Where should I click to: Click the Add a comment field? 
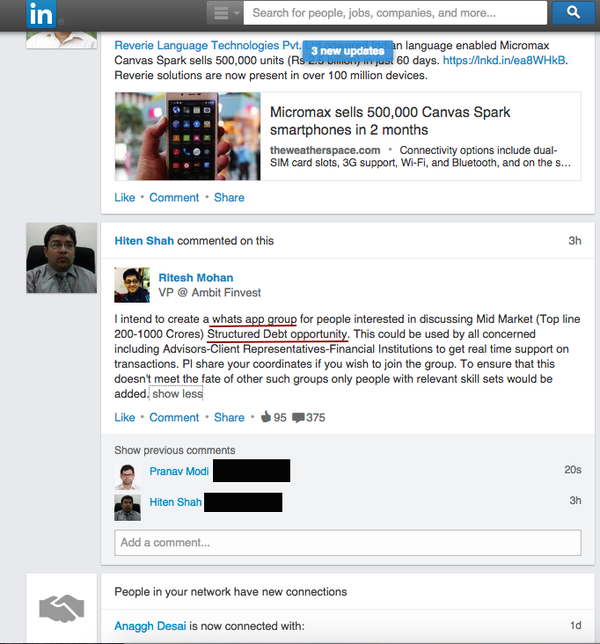[x=347, y=543]
